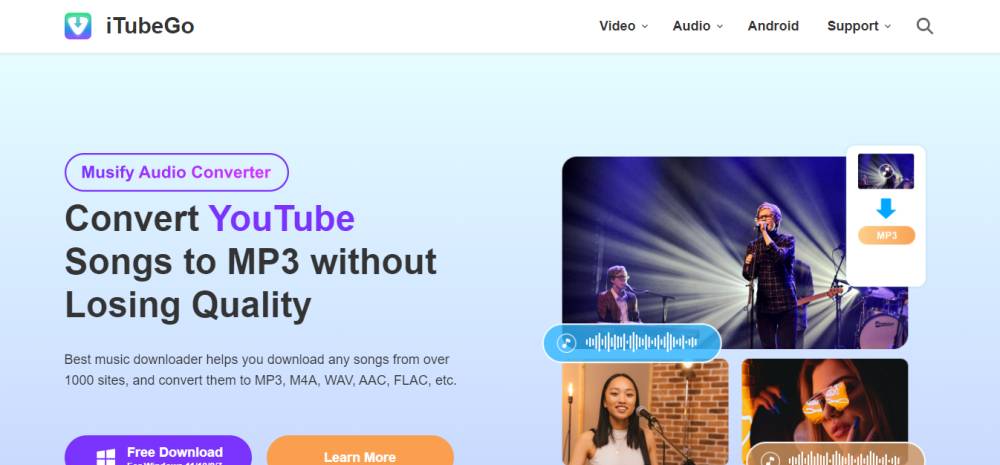Open the search magnifier icon

click(925, 26)
